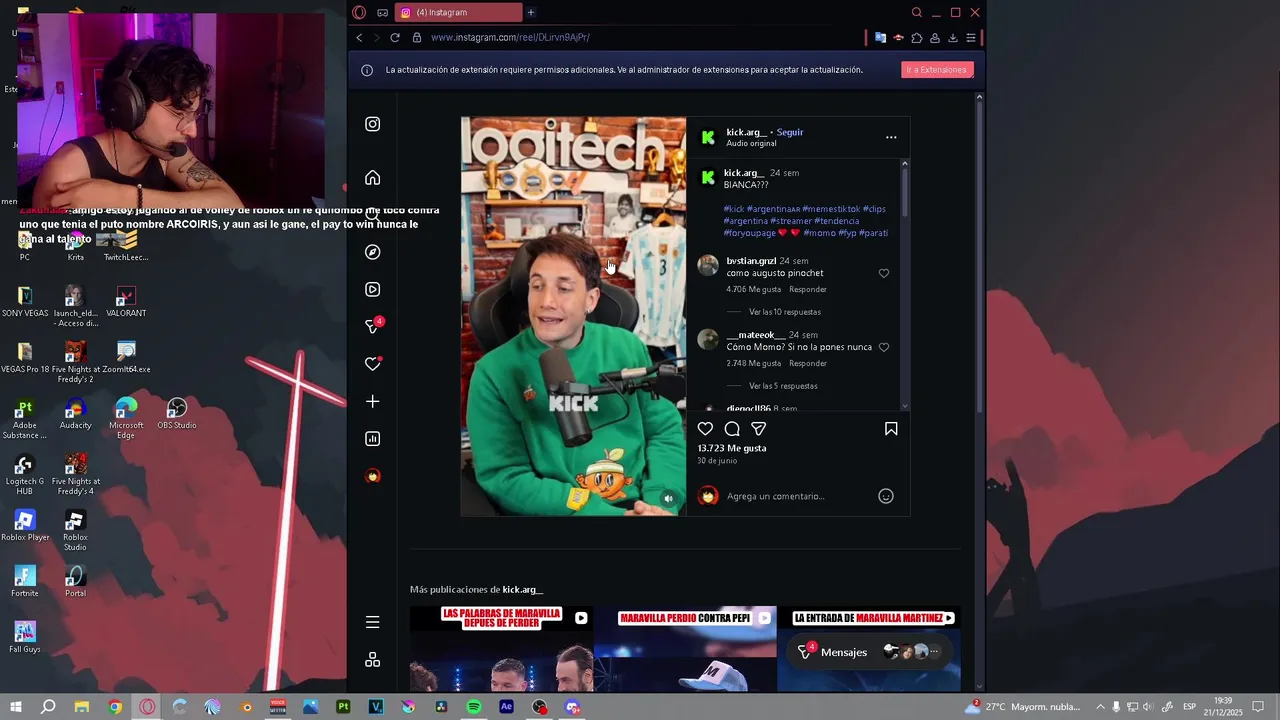Open the tab search magnifier in title bar
Image resolution: width=1280 pixels, height=720 pixels.
(x=916, y=12)
